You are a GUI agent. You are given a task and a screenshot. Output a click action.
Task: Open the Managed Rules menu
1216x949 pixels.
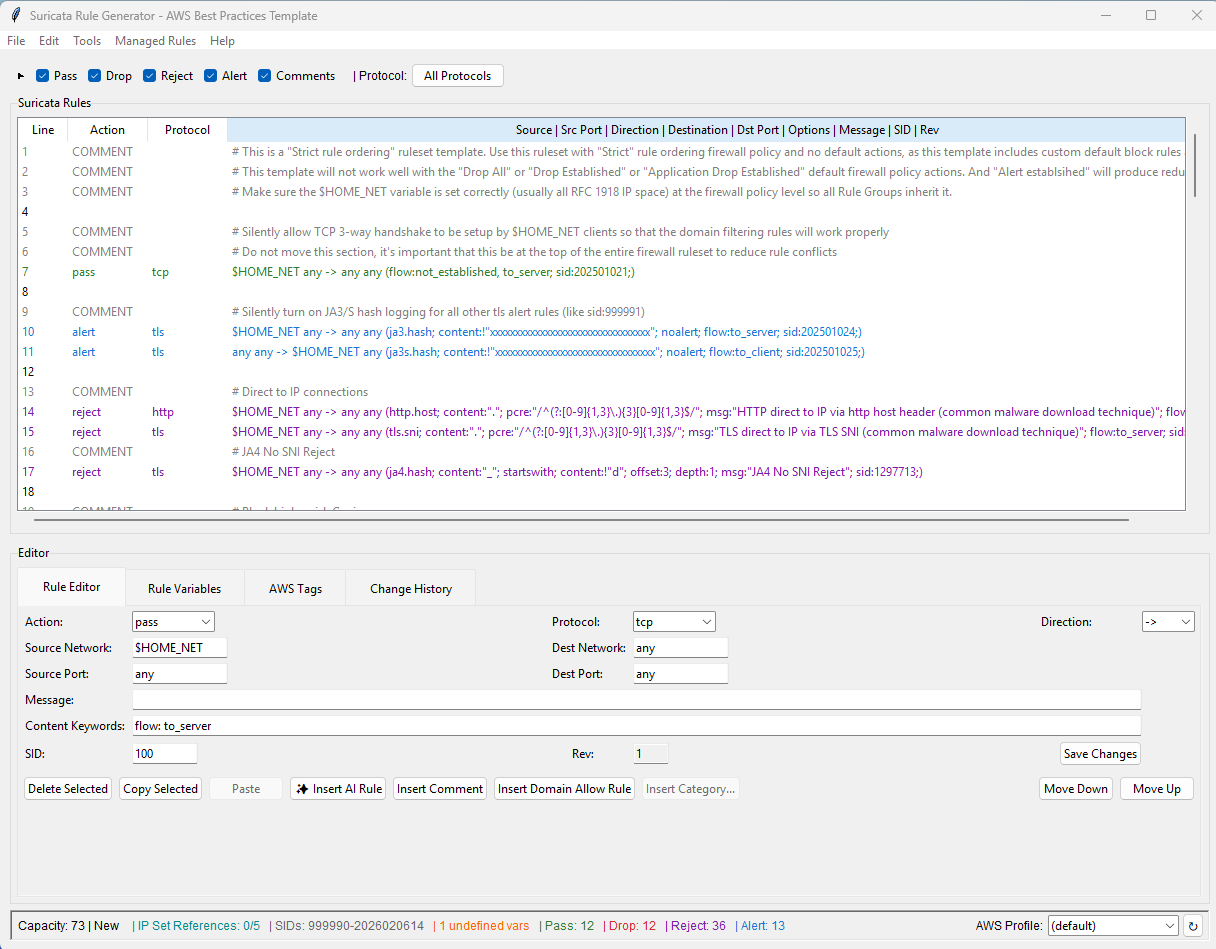[x=155, y=41]
